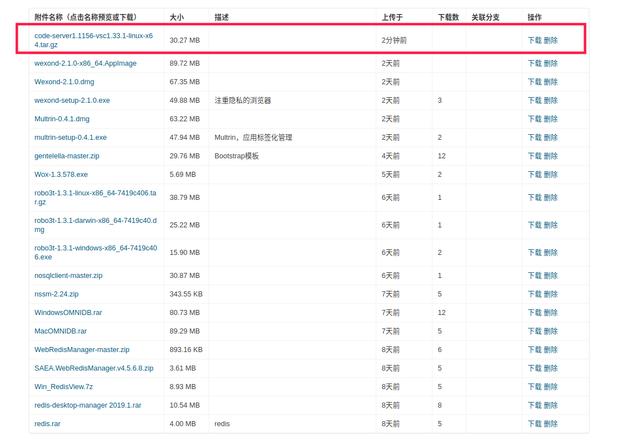Open the Multrin-0.4.1.dmg link
This screenshot has height=443, width=640.
click(62, 119)
